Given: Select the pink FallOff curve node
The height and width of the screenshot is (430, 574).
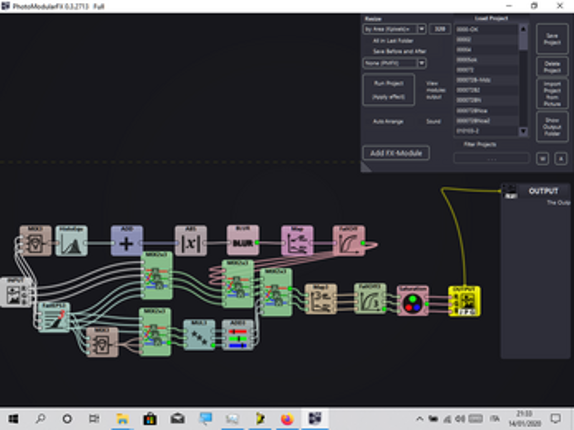Looking at the screenshot, I should pos(348,240).
